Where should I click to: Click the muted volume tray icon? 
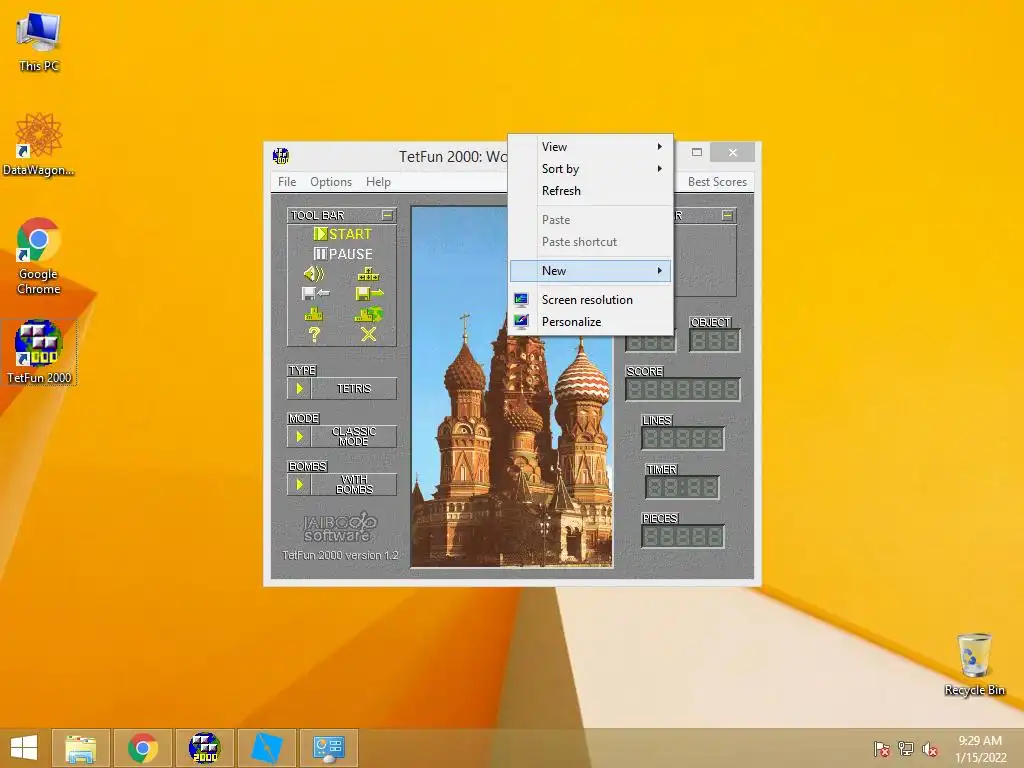pos(930,748)
